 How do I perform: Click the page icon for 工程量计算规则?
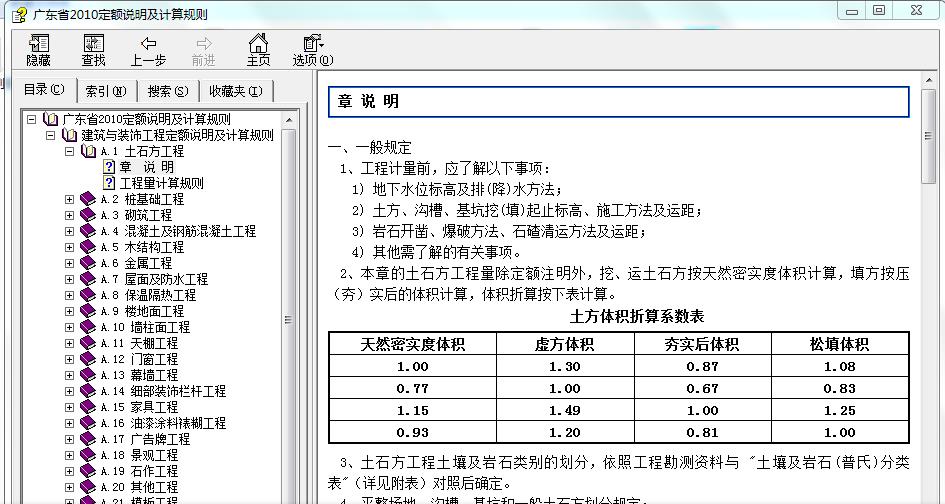[108, 183]
